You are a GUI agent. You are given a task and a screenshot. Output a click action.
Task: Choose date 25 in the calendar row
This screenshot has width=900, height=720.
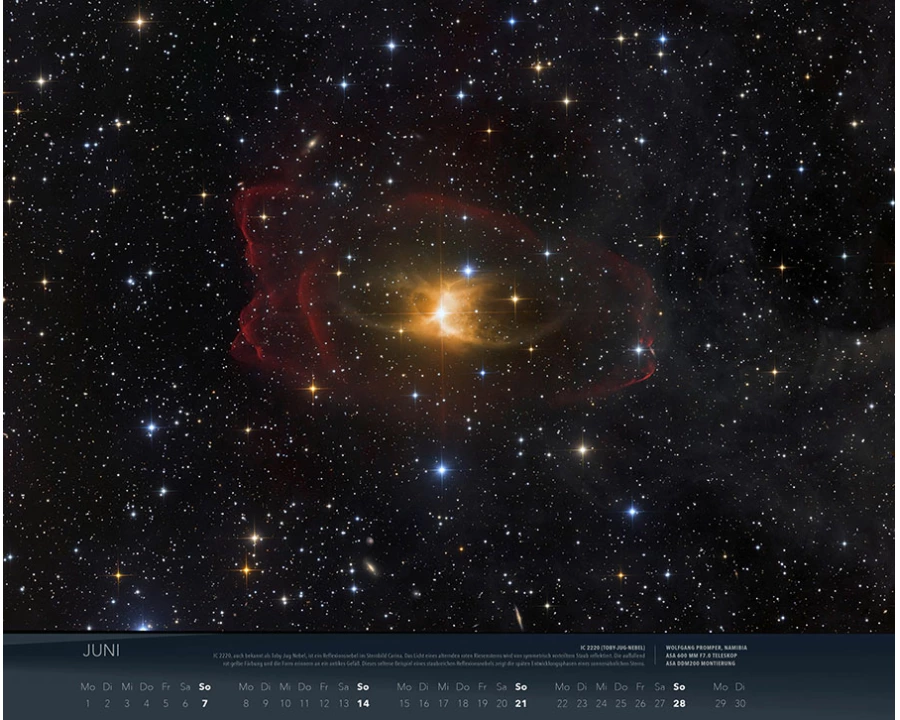(x=621, y=703)
